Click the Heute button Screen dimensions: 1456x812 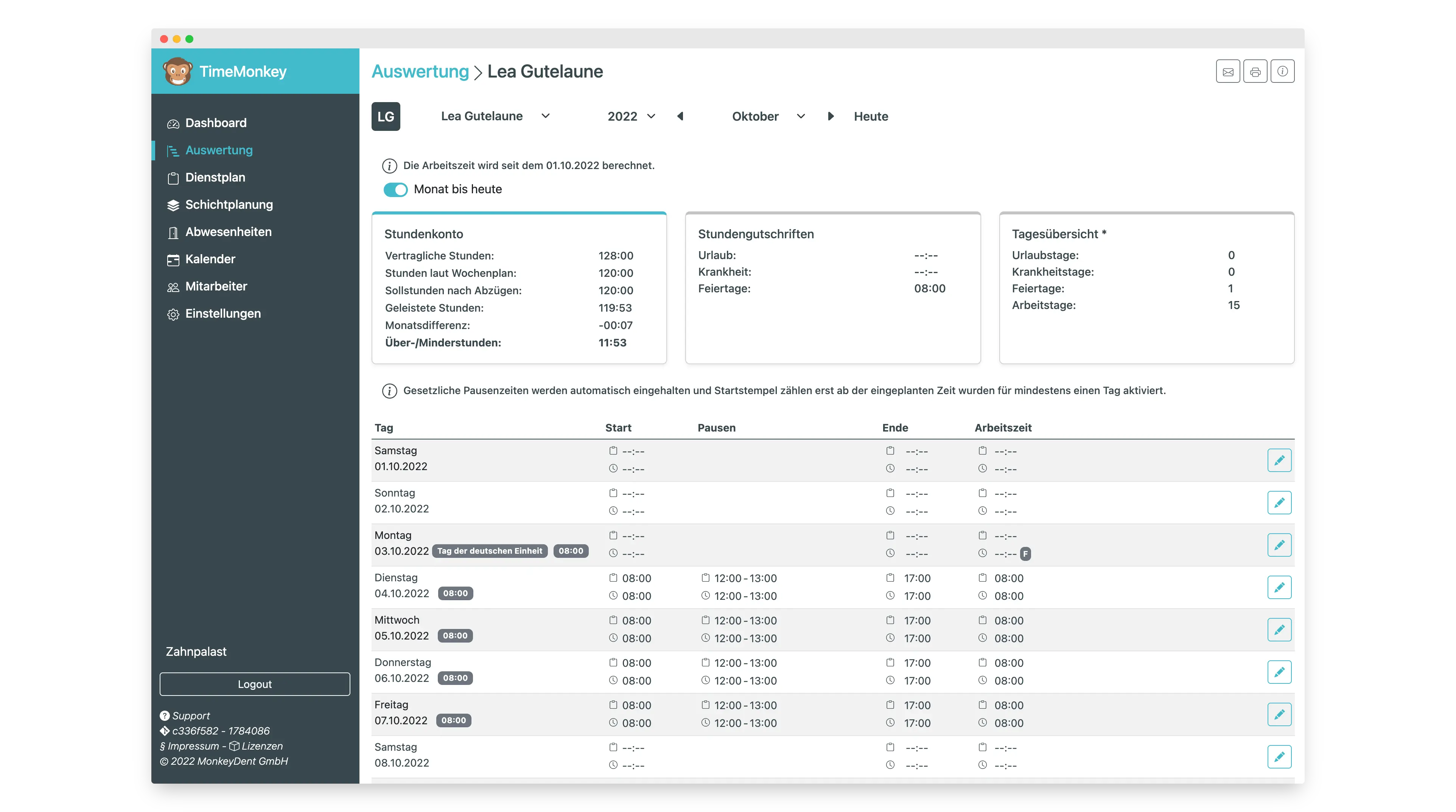870,116
